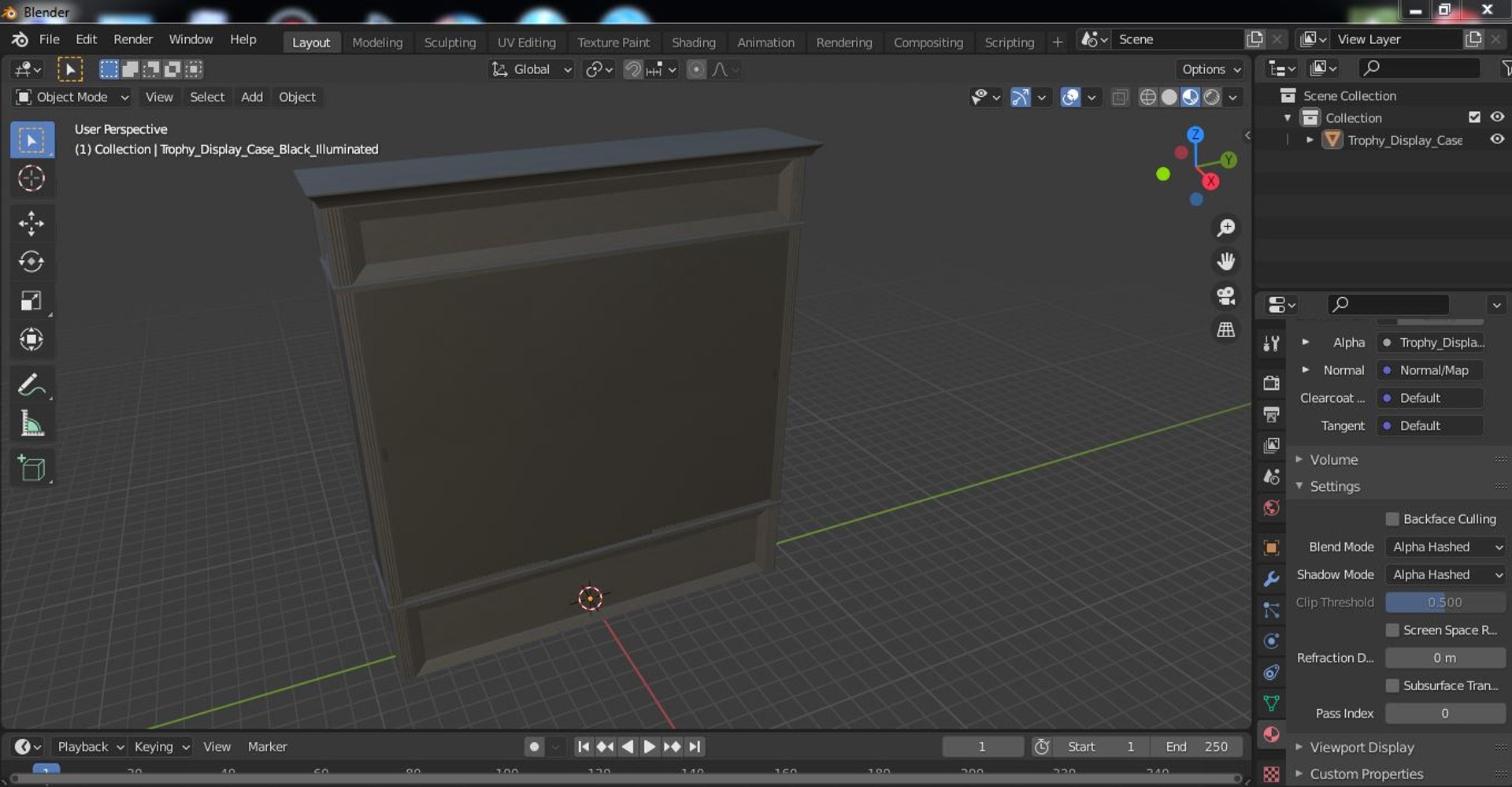The width and height of the screenshot is (1512, 787).
Task: Click the Normal/Map socket button
Action: [x=1430, y=370]
